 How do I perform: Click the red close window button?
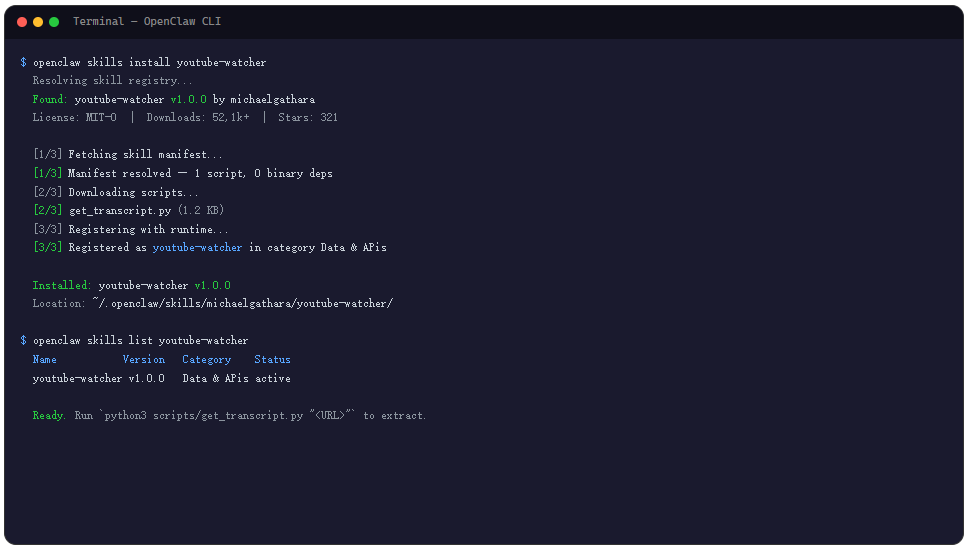coord(22,22)
